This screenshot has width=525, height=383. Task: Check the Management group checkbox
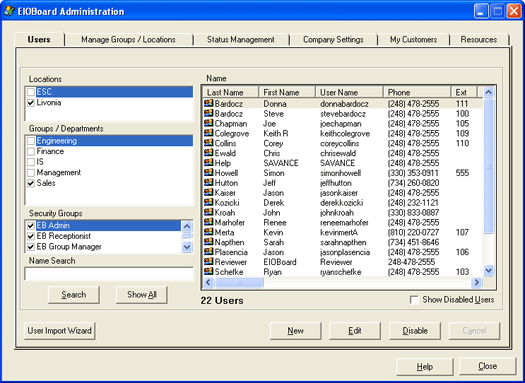(x=31, y=173)
